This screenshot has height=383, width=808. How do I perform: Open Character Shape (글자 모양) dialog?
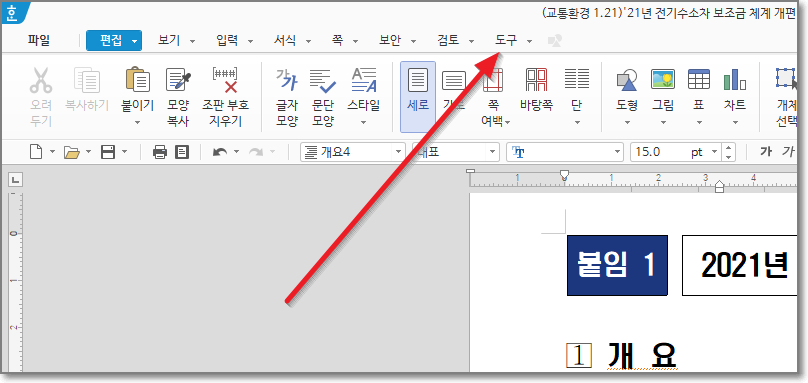287,98
